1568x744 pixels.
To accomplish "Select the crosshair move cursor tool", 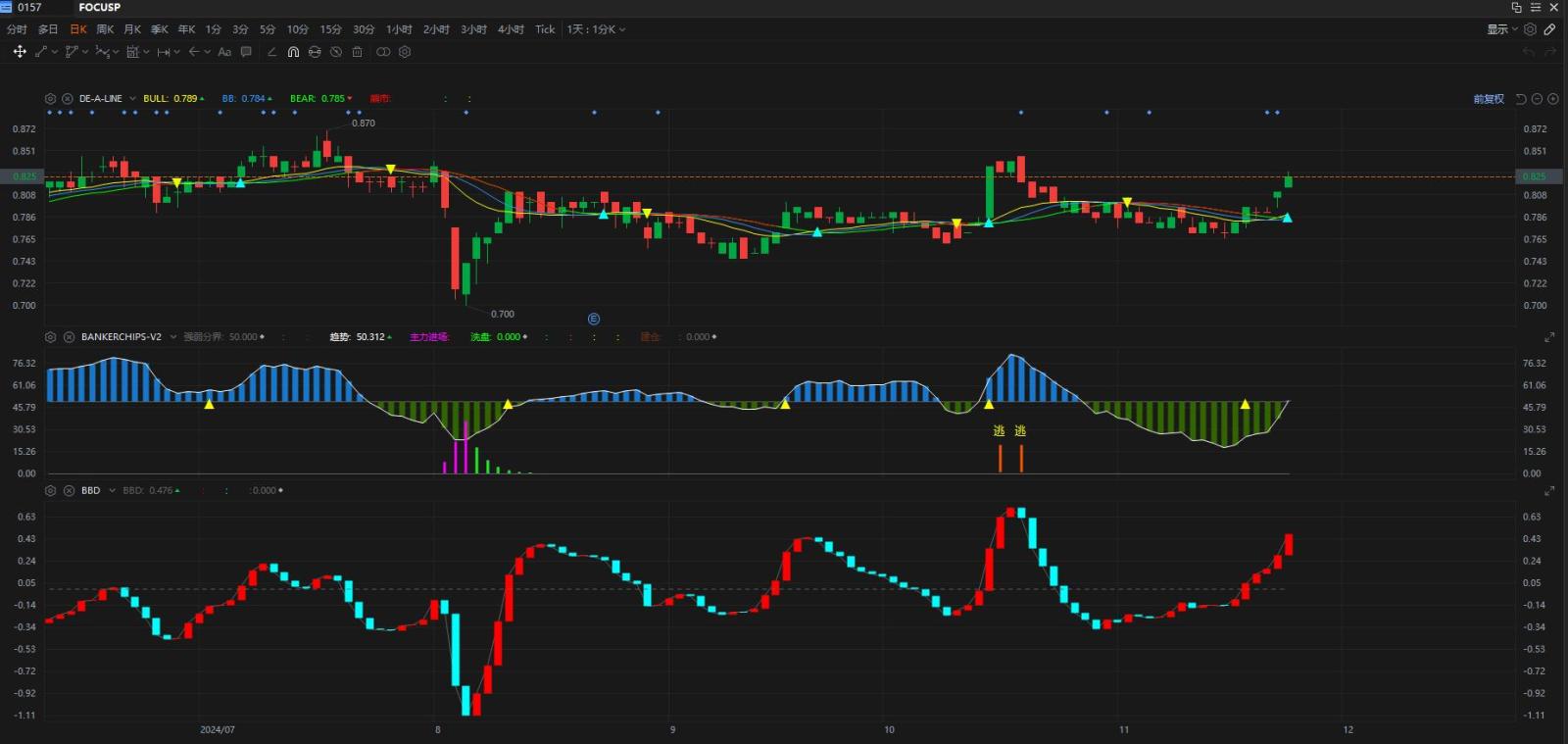I will tap(20, 52).
